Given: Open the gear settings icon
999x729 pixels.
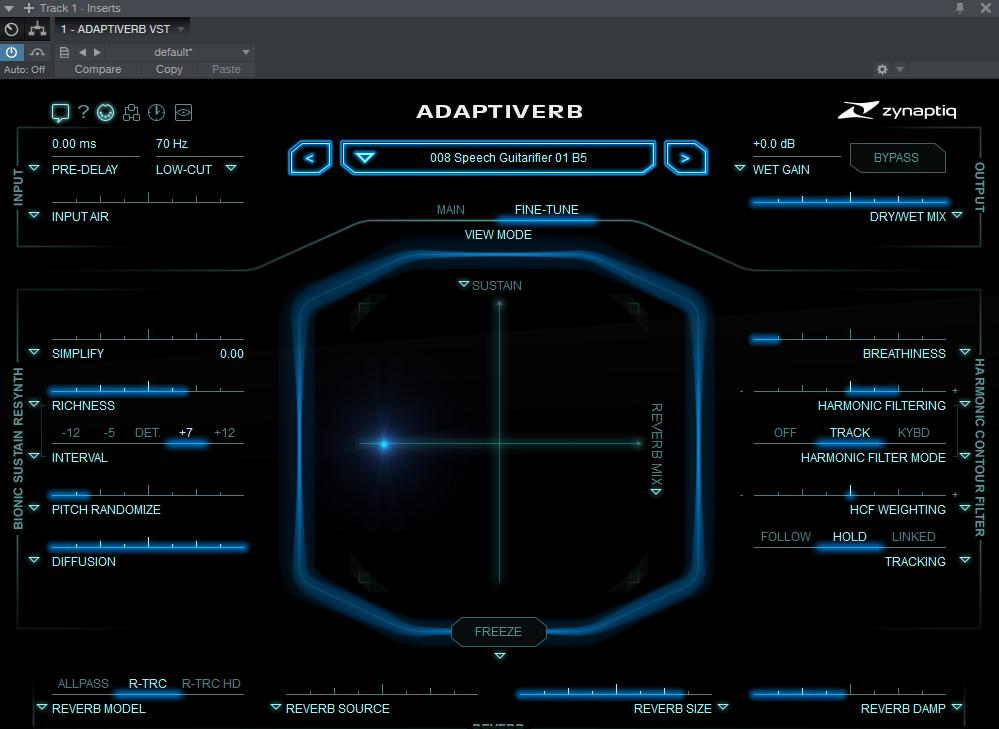Looking at the screenshot, I should point(882,69).
